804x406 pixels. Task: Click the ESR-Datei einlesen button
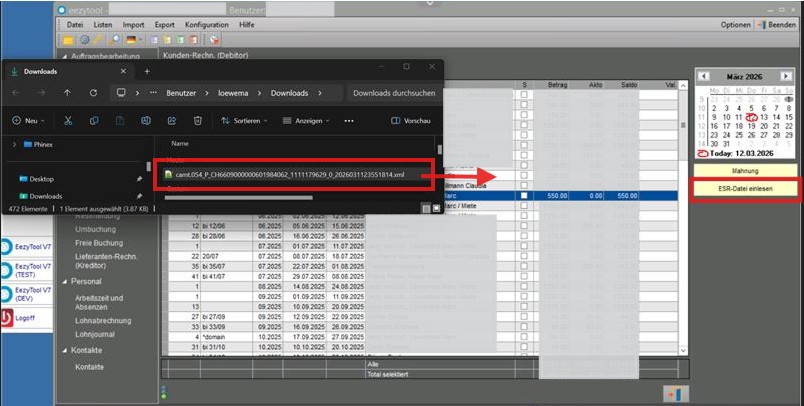click(744, 188)
